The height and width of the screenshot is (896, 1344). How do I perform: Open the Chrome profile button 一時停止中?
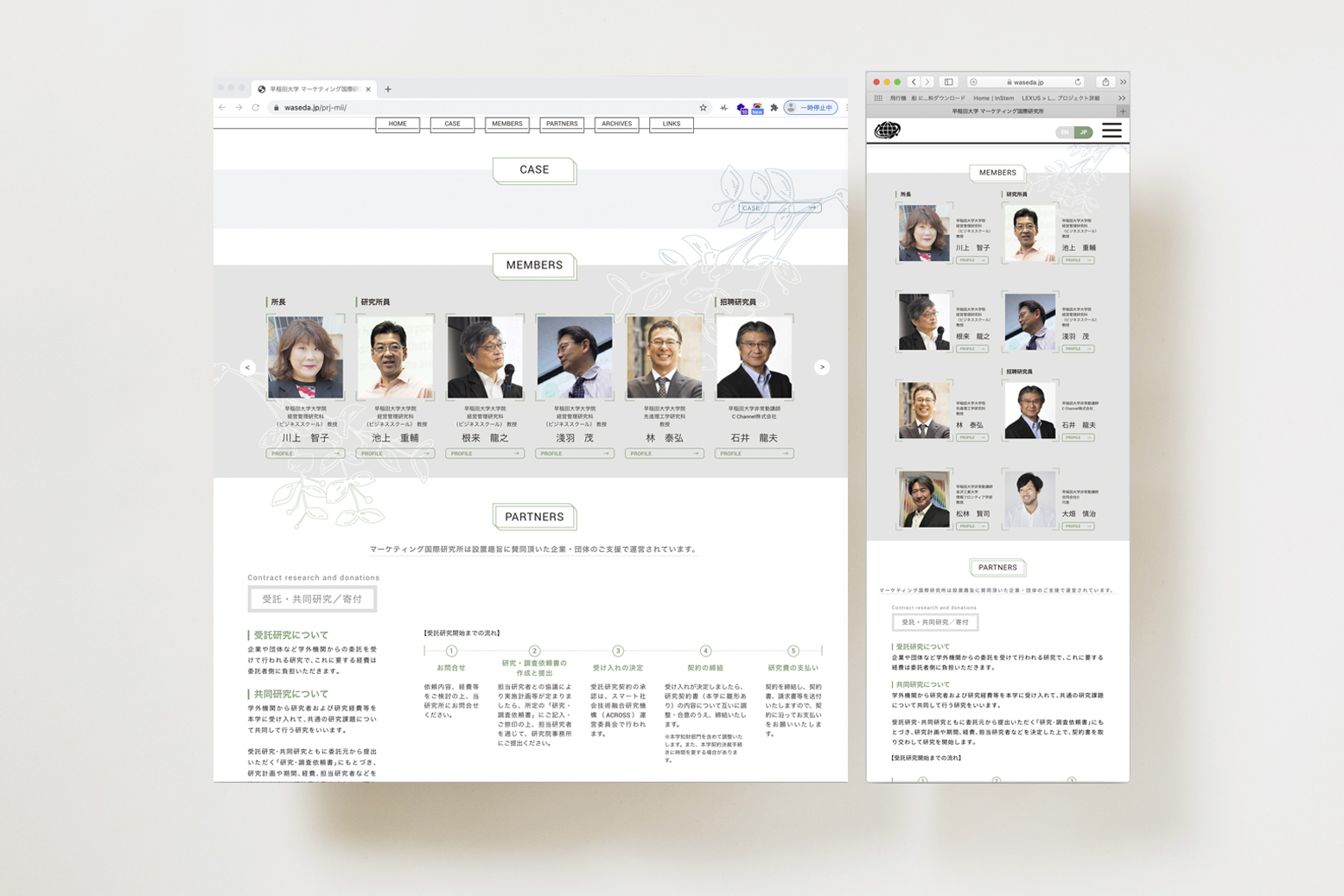point(811,108)
